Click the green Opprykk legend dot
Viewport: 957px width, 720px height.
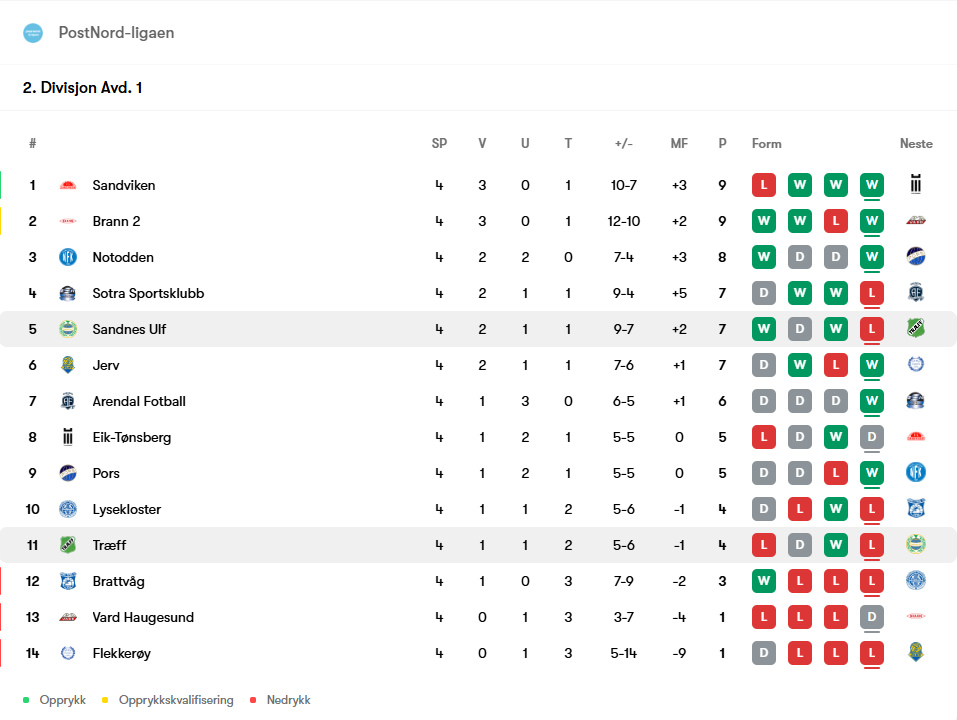[26, 700]
